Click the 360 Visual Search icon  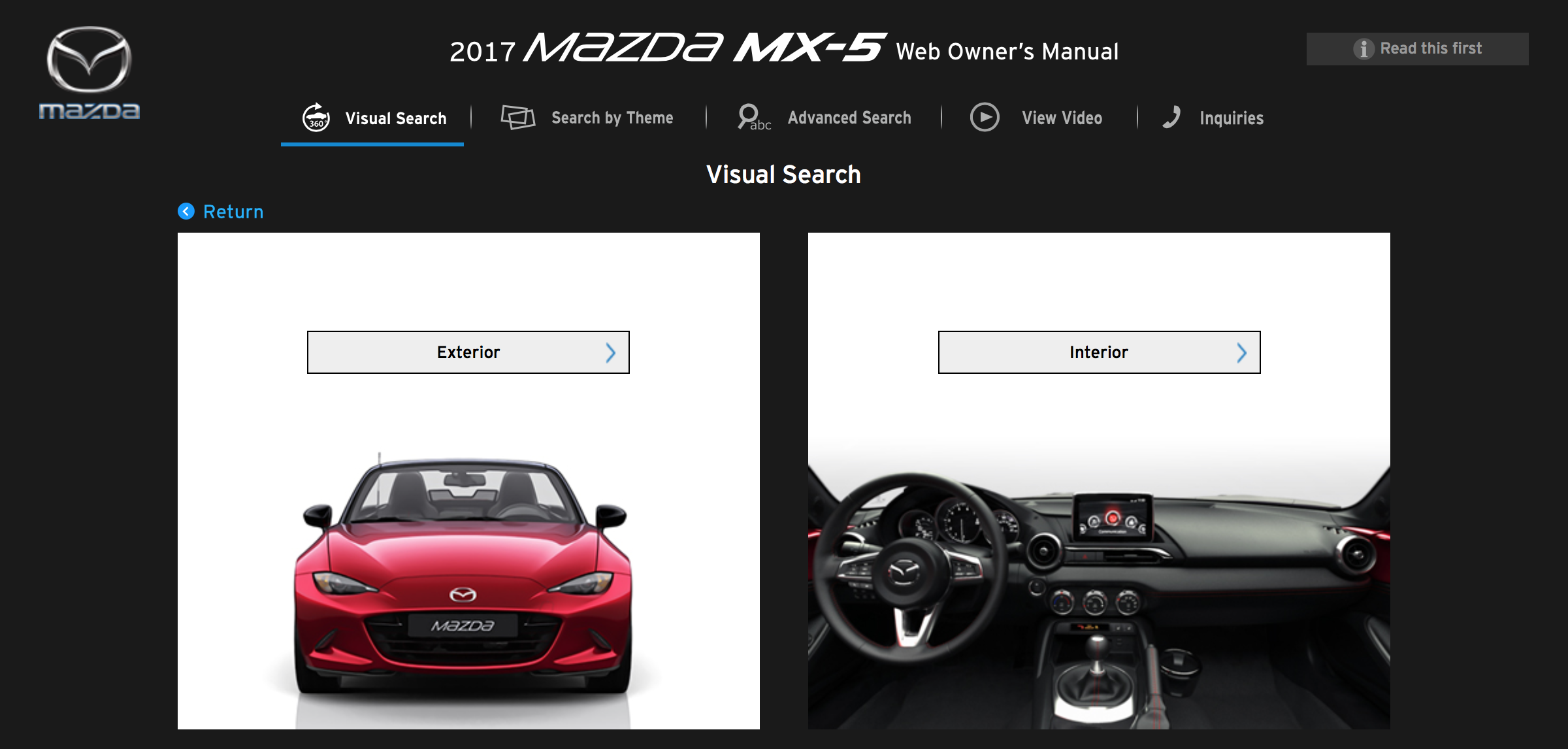coord(316,118)
